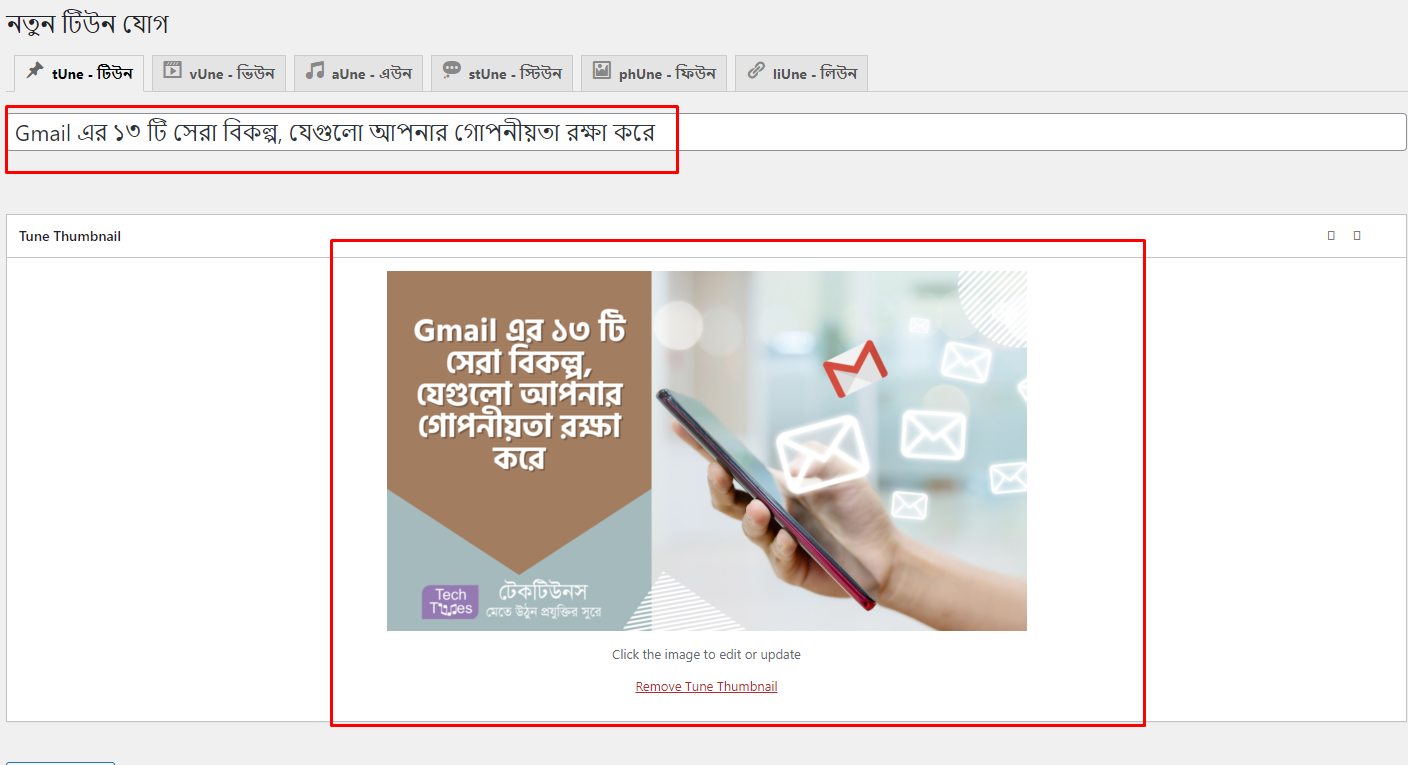Image resolution: width=1408 pixels, height=765 pixels.
Task: Click the rightmost icon in the Tune Thumbnail header
Action: click(1357, 235)
